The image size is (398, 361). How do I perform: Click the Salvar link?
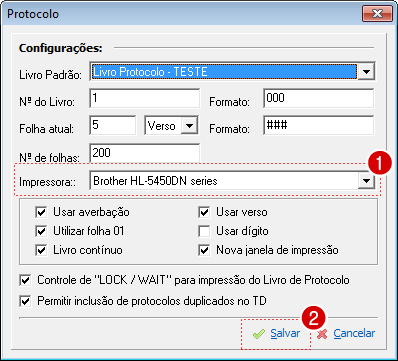click(x=285, y=333)
